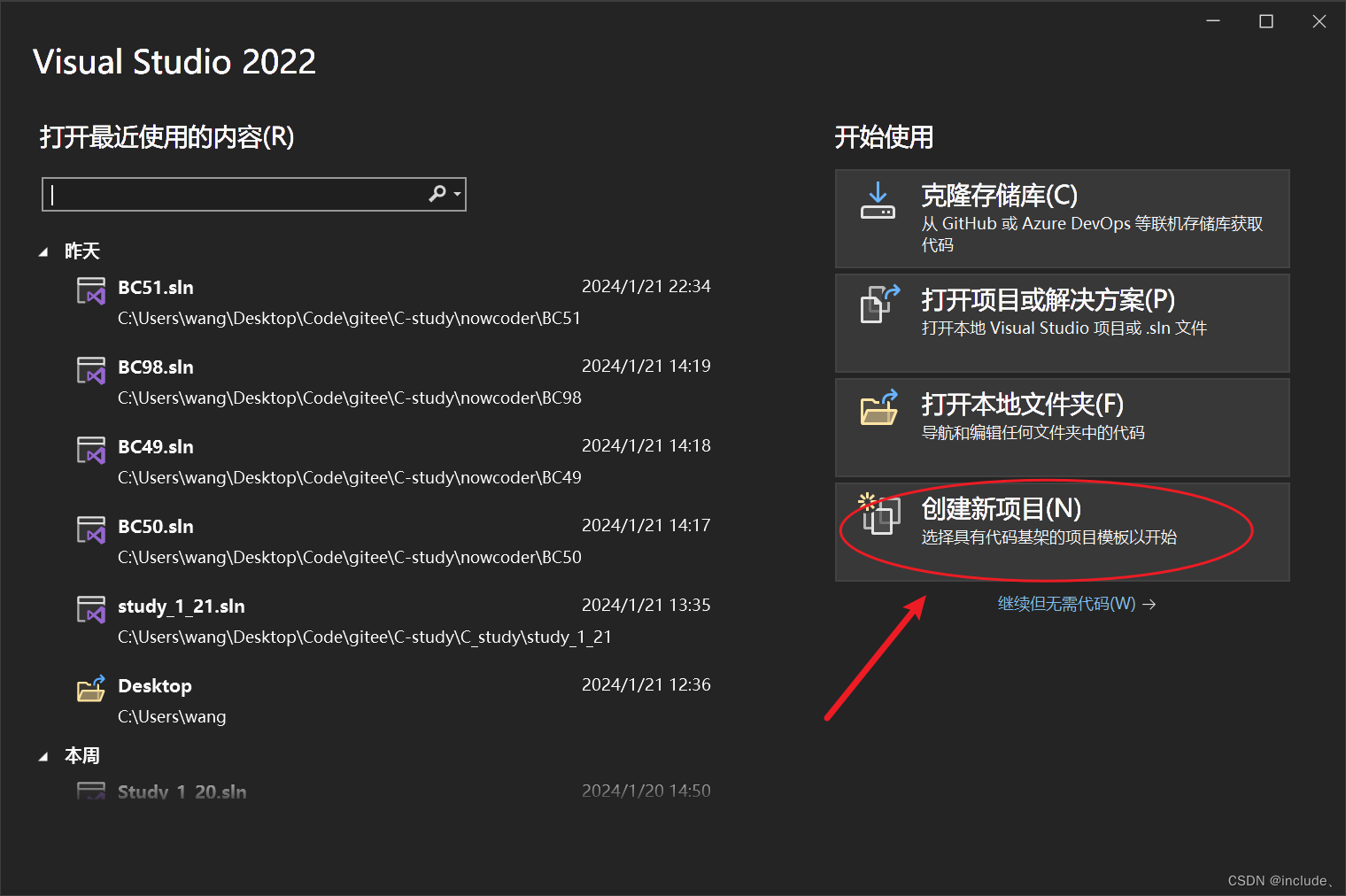Viewport: 1346px width, 896px height.
Task: Click the clone repository download icon
Action: 878,201
